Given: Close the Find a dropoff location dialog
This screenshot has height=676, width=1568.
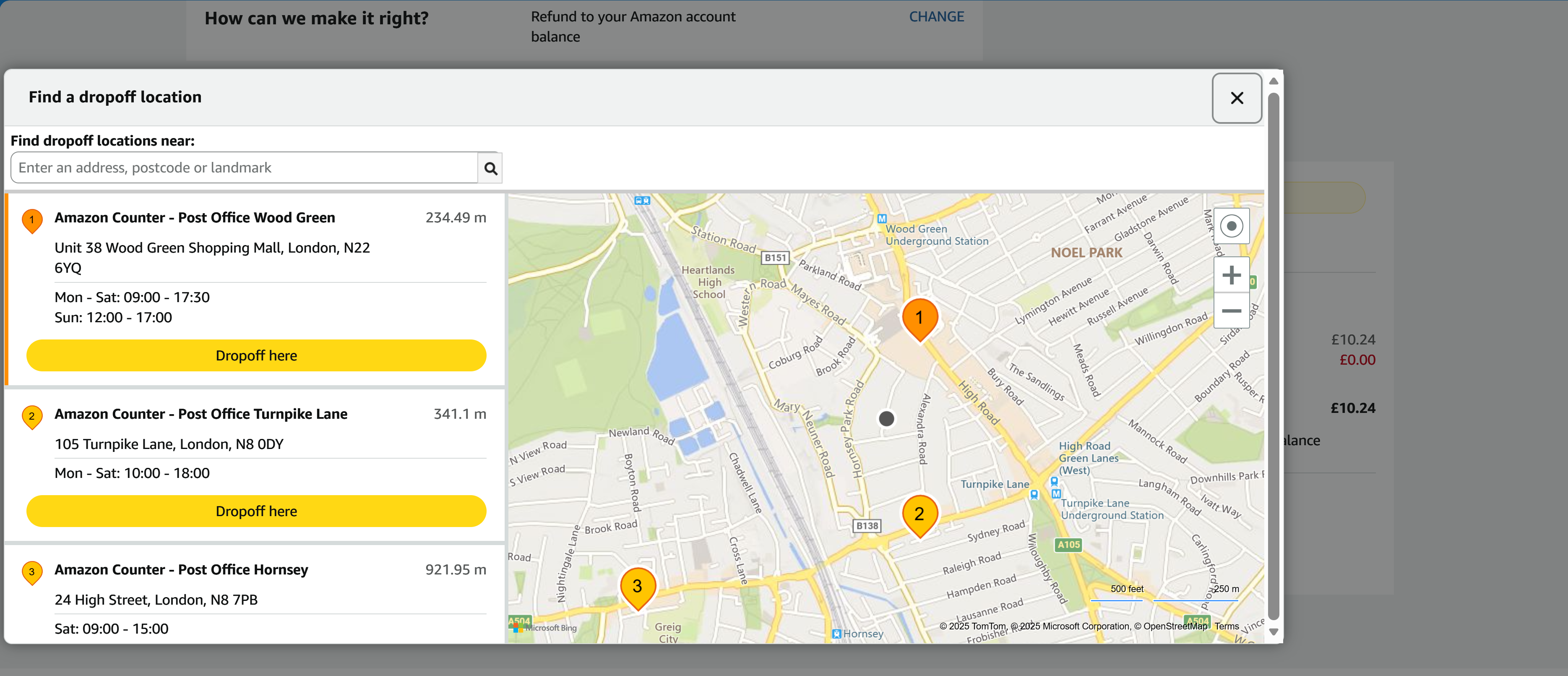Looking at the screenshot, I should click(x=1236, y=98).
